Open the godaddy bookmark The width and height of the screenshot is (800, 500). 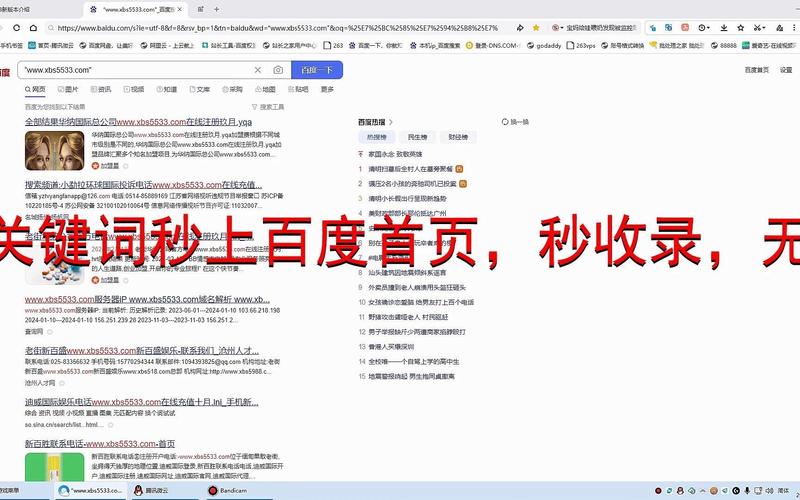coord(544,45)
